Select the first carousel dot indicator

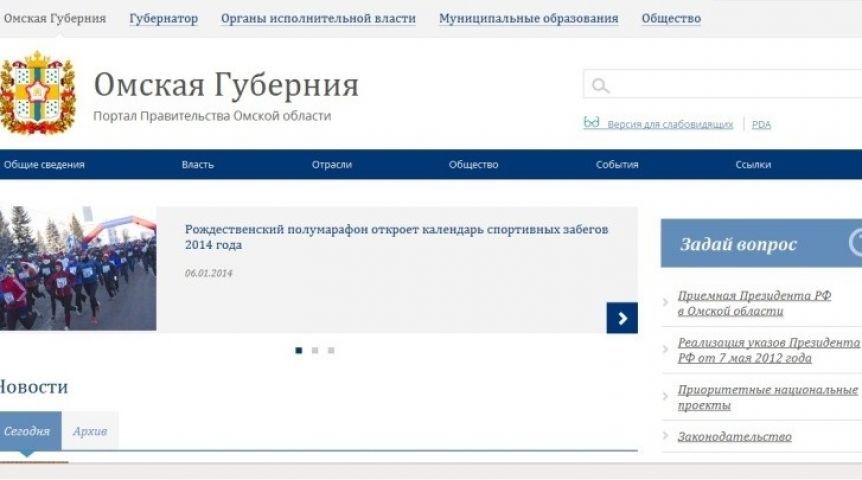tap(299, 350)
